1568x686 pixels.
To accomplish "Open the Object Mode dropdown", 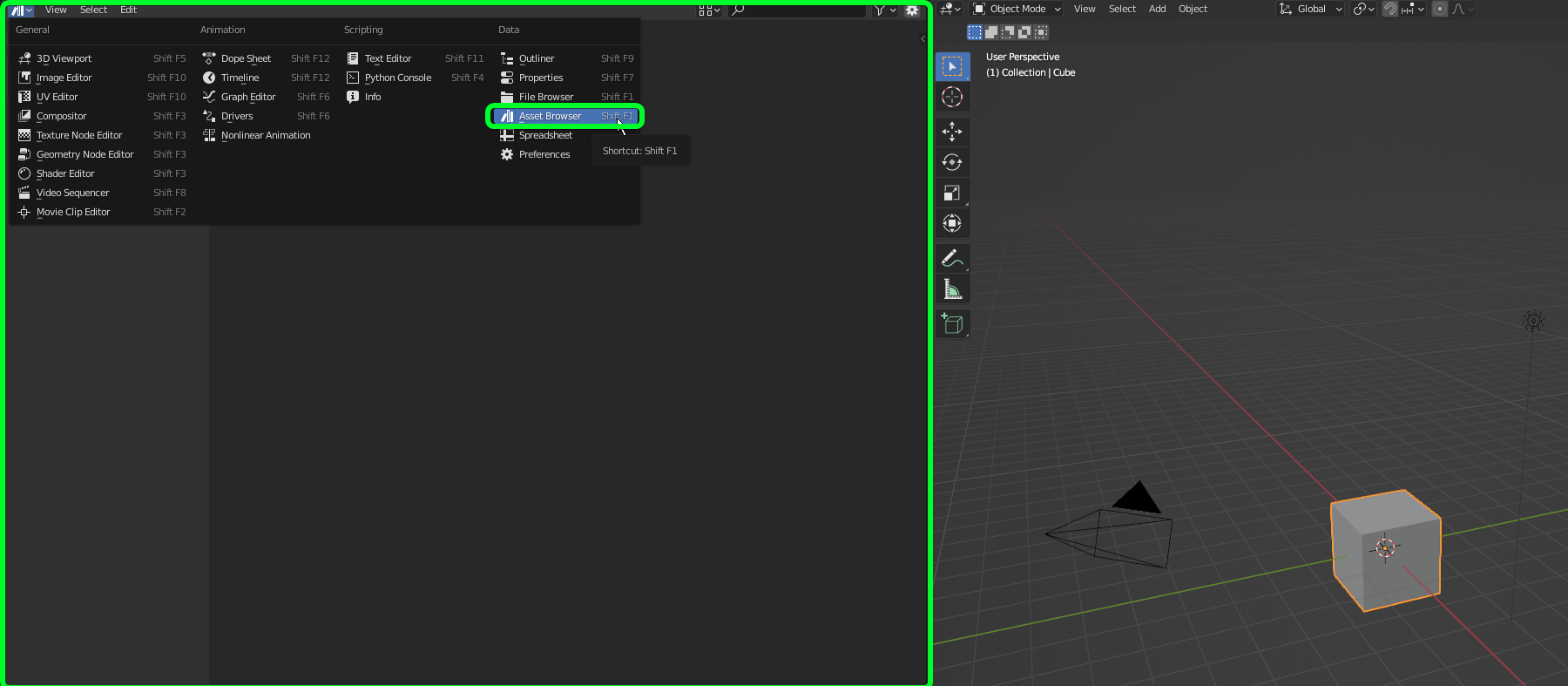I will click(1017, 9).
